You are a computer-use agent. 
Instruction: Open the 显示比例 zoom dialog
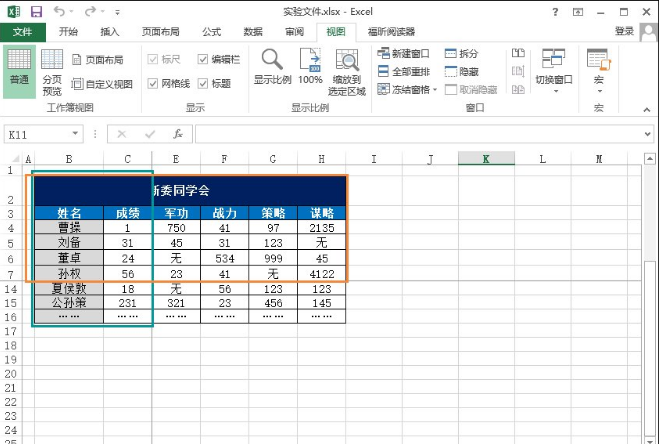click(x=272, y=66)
